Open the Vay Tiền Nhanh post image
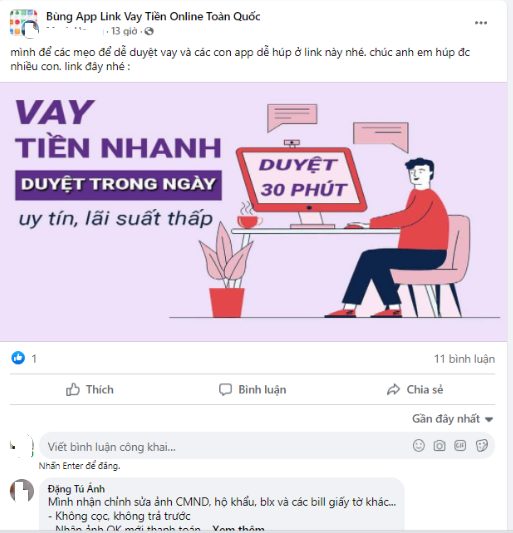Screen dimensions: 513x533 coord(253,211)
